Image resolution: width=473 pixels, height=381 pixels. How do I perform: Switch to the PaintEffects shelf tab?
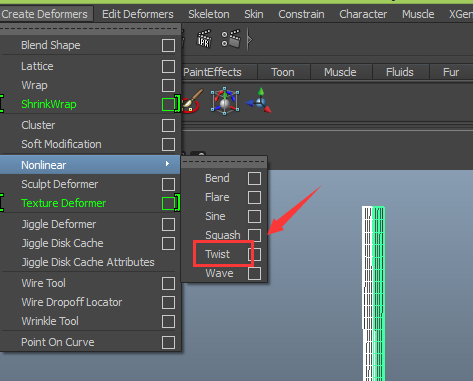pyautogui.click(x=212, y=72)
